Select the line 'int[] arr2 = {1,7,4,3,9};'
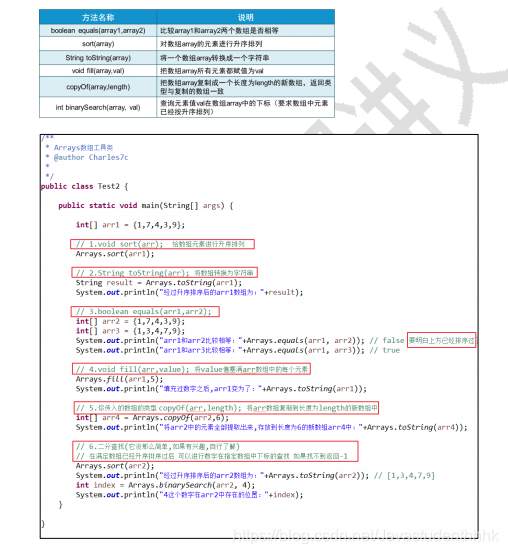The width and height of the screenshot is (508, 554). coord(130,321)
